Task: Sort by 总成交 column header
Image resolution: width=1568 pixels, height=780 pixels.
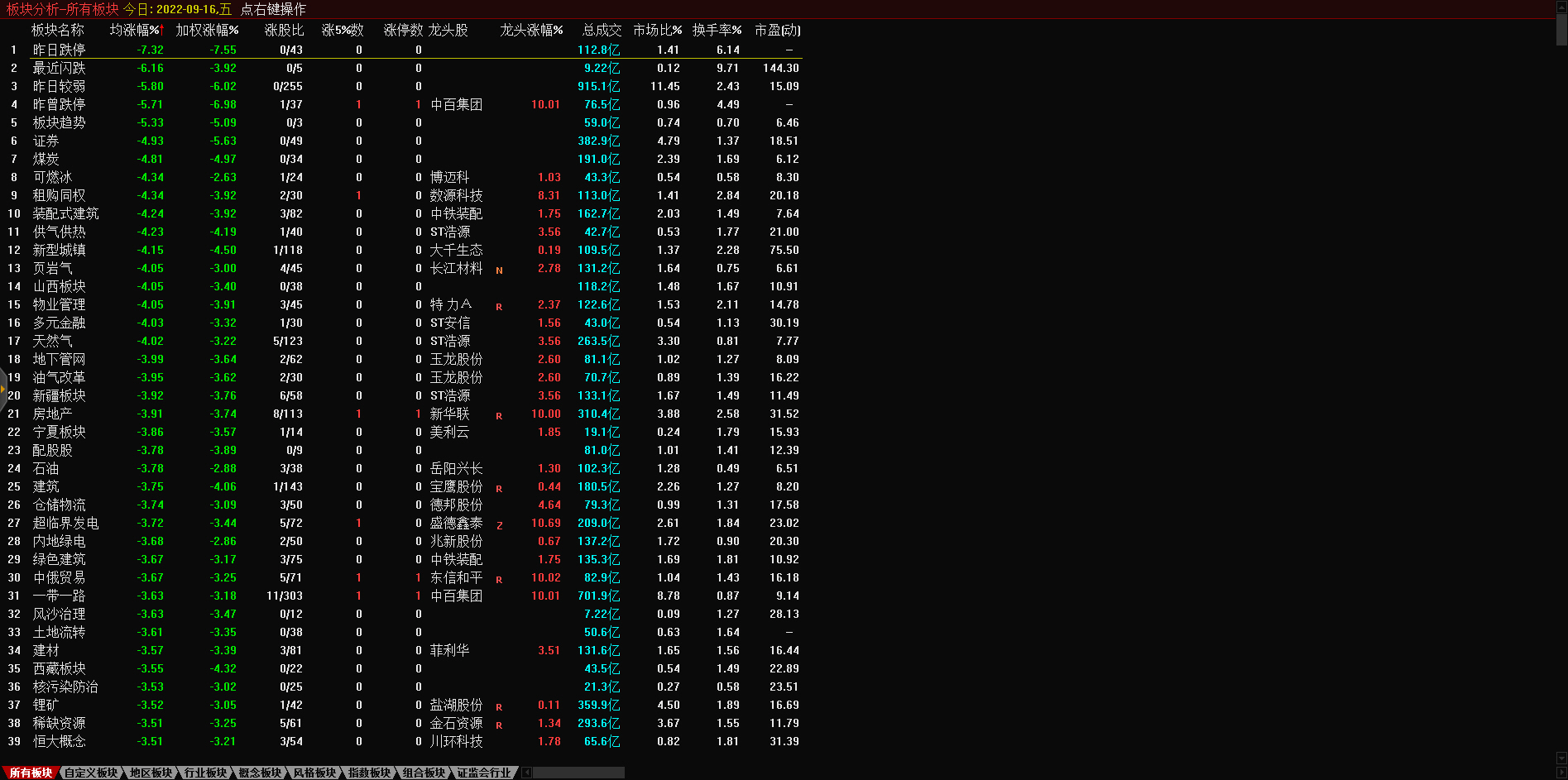Action: pos(601,30)
